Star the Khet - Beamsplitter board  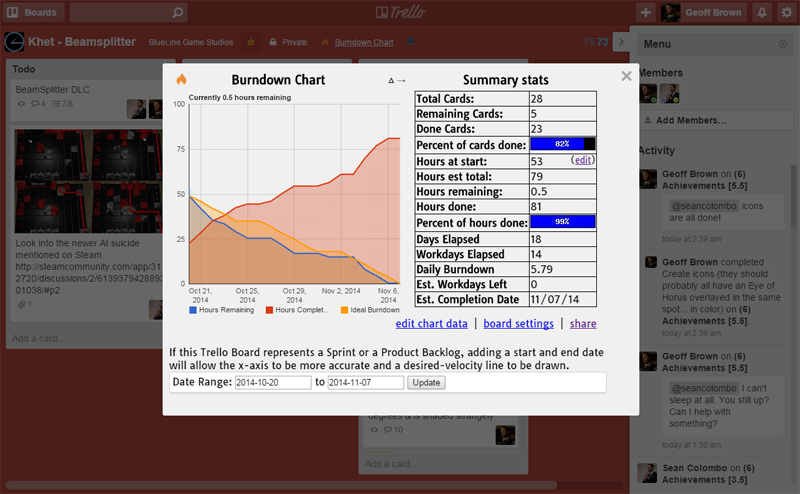pos(251,43)
